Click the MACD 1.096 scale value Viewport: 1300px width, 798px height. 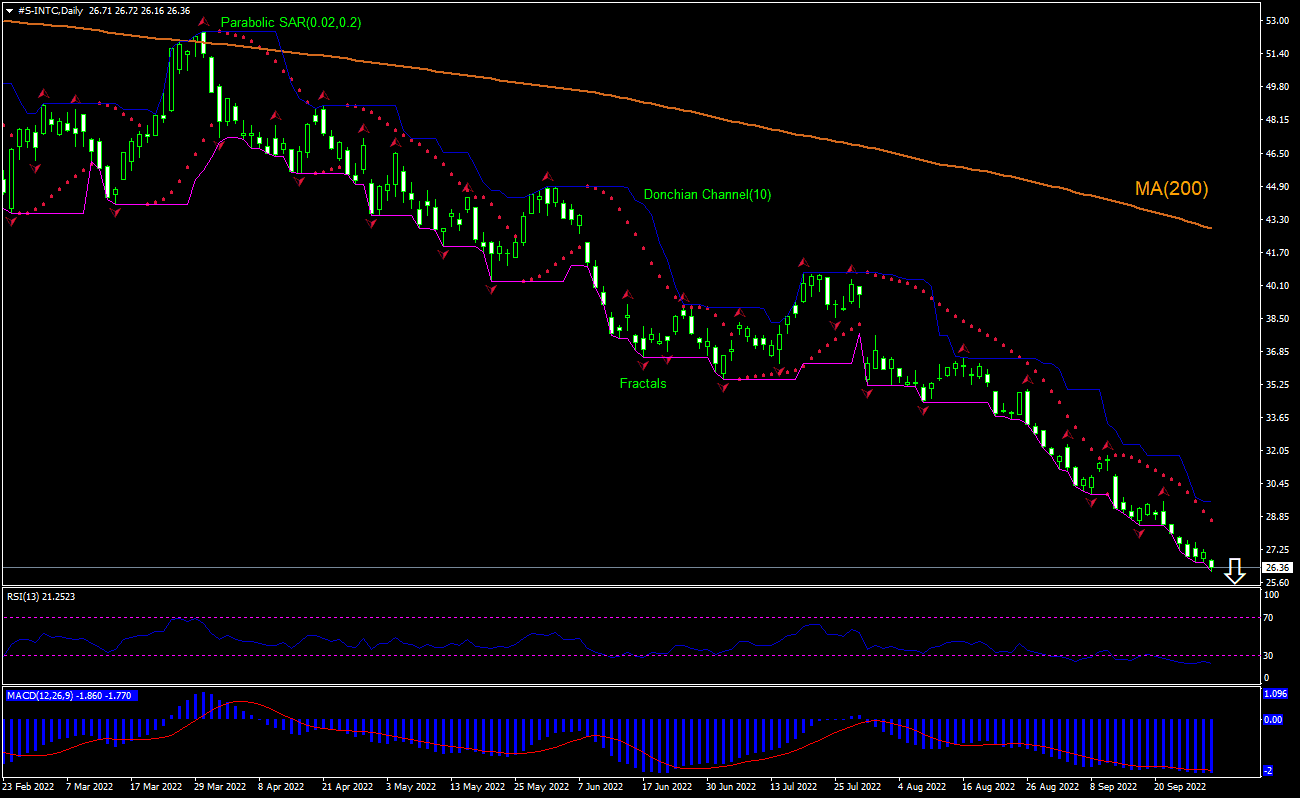coord(1277,694)
